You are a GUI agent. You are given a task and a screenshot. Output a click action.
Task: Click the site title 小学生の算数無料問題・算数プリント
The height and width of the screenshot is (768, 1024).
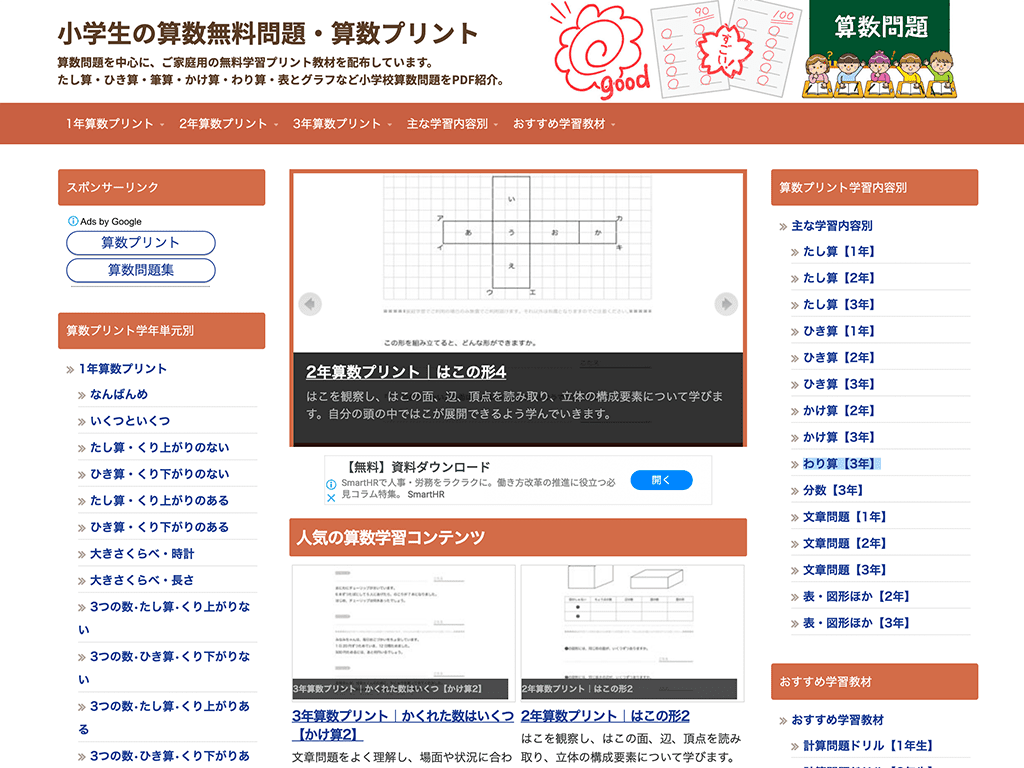tap(268, 33)
